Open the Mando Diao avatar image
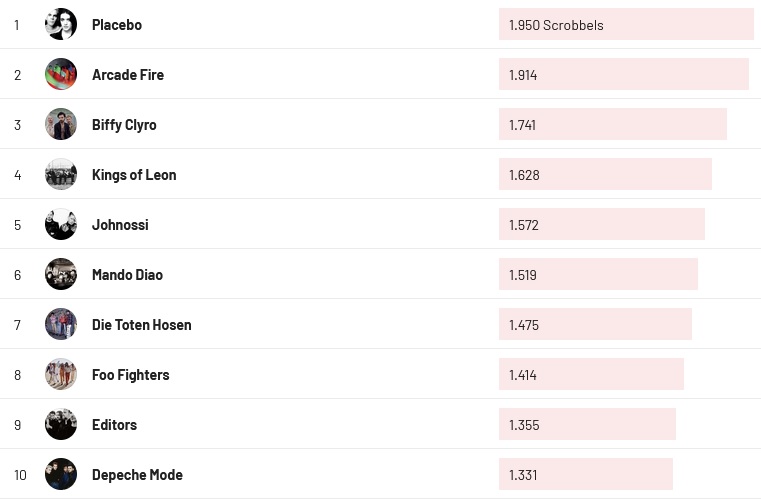 61,274
